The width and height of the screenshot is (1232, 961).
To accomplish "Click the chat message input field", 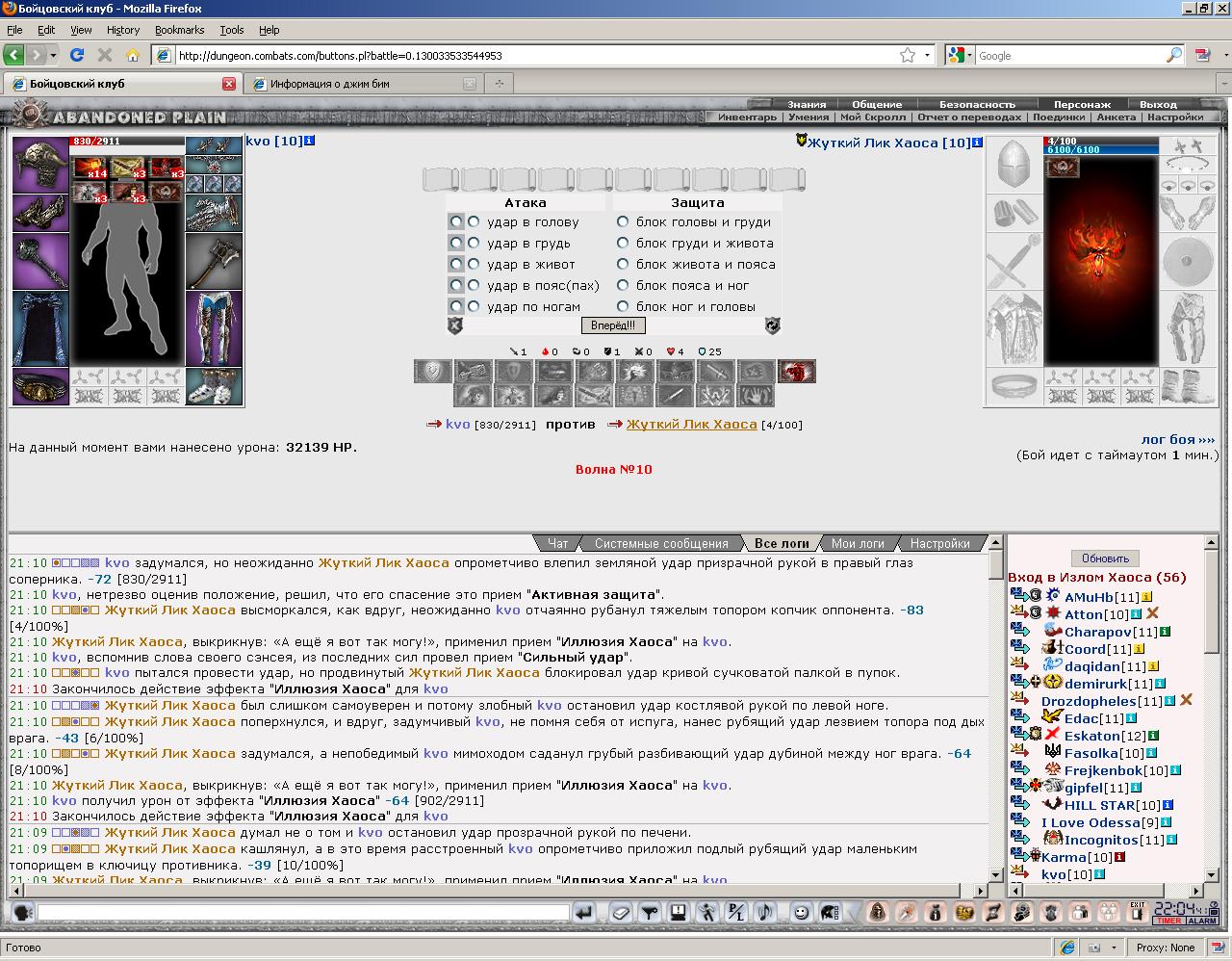I will (303, 911).
